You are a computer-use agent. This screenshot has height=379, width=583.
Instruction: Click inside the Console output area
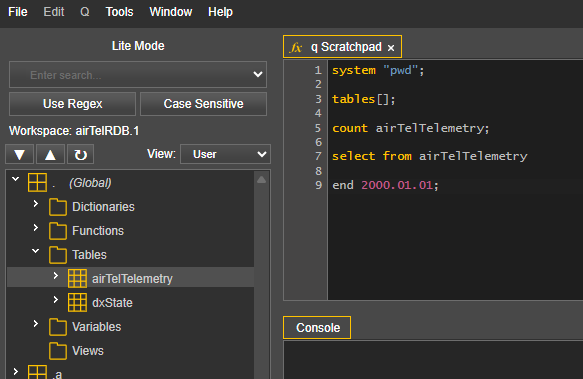433,360
